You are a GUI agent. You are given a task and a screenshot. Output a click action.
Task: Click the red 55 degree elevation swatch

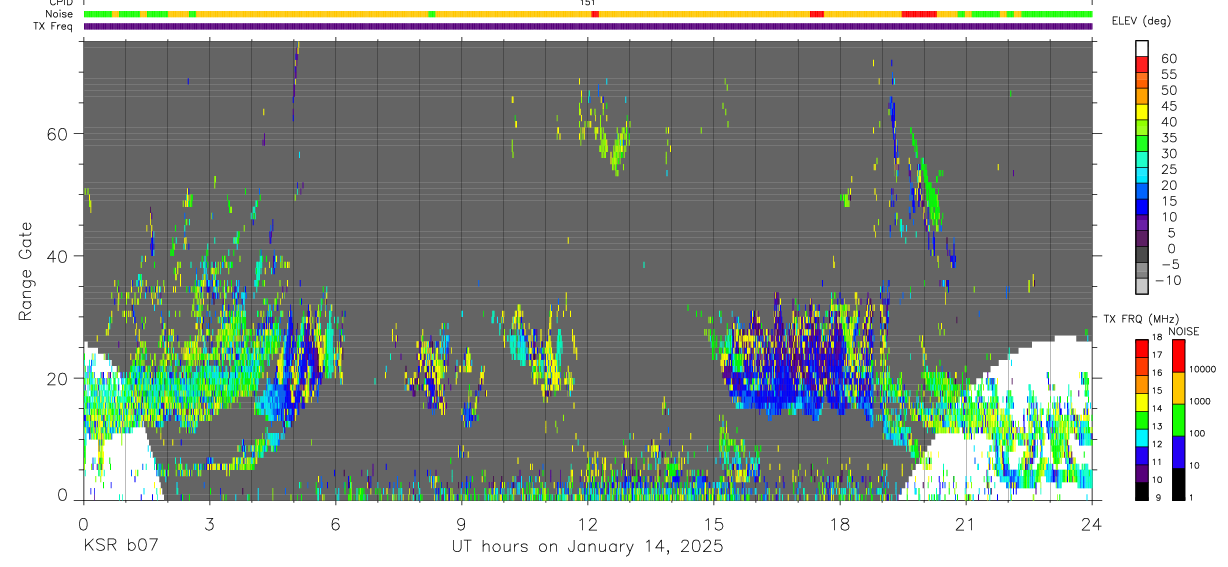[x=1142, y=65]
